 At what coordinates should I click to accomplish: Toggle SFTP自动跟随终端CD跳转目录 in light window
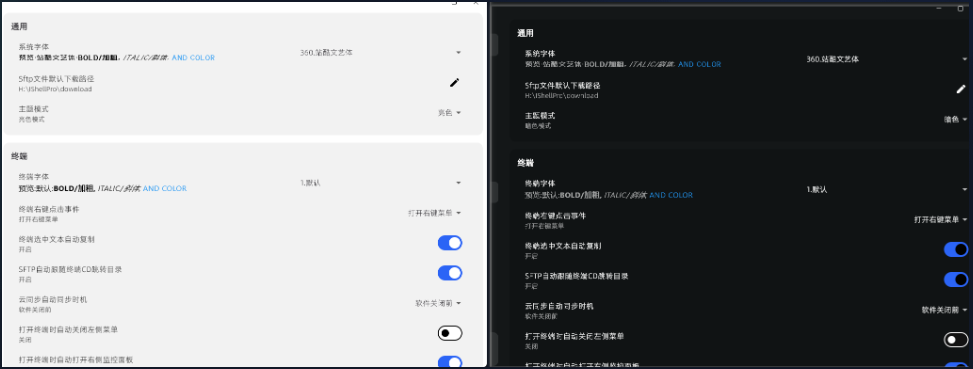450,273
